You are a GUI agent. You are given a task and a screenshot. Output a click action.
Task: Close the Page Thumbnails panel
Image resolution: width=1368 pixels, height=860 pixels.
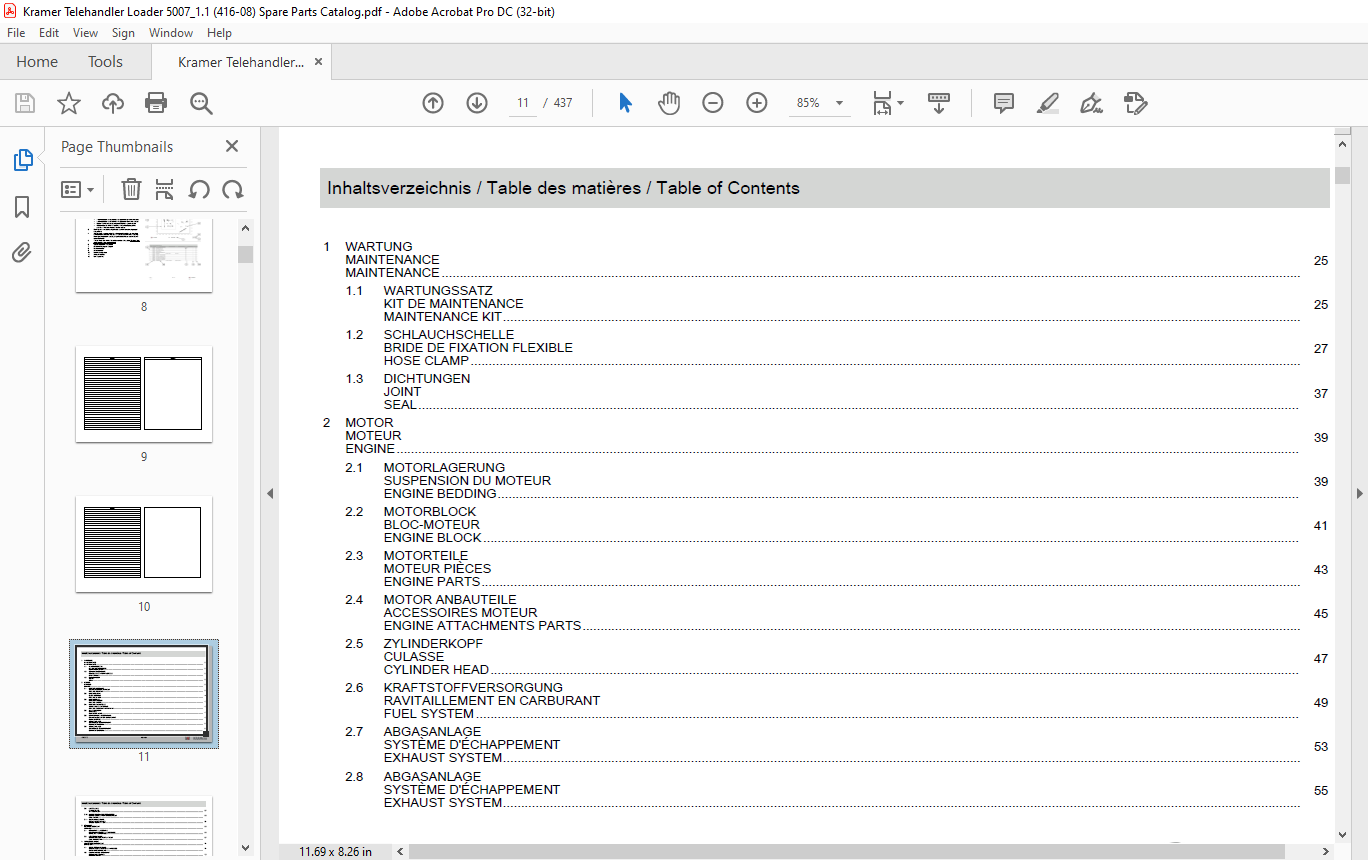click(x=232, y=146)
